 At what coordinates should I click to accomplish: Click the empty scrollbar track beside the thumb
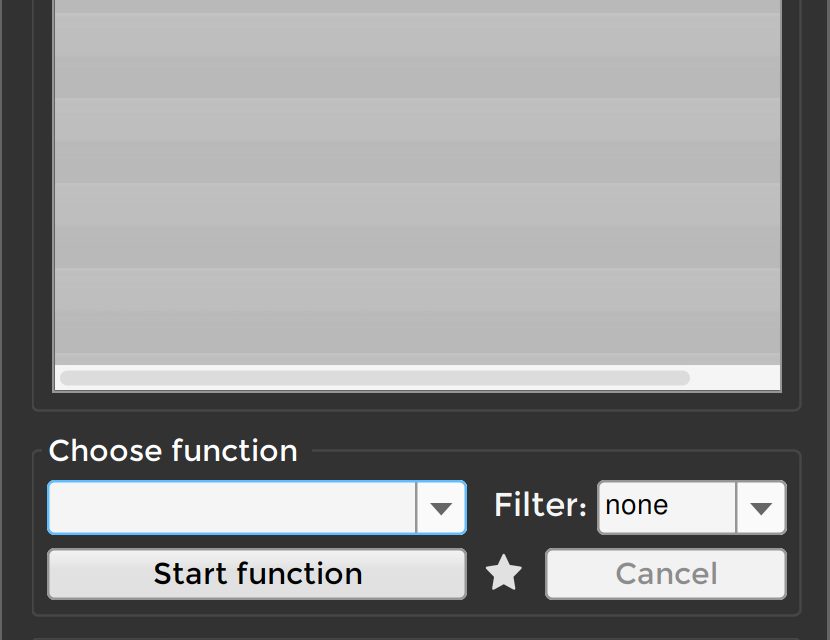tap(734, 378)
